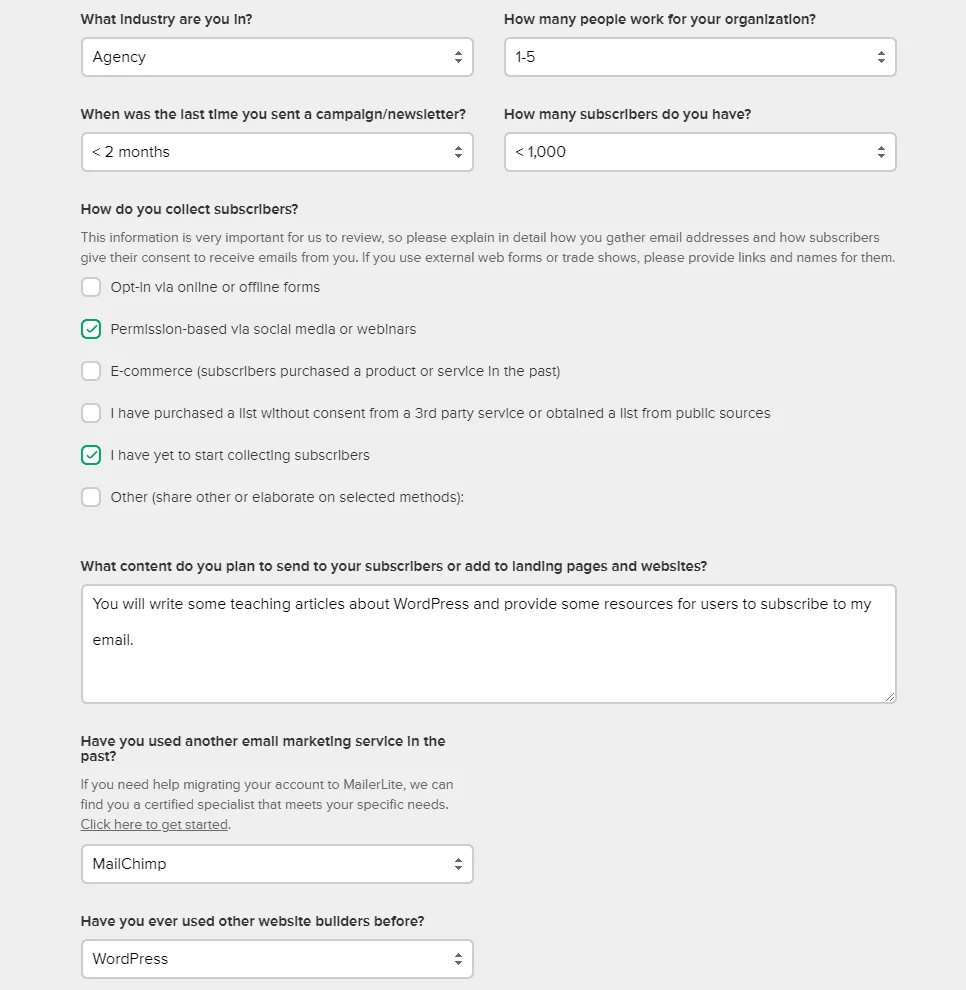Follow the Click here to get started link
The width and height of the screenshot is (966, 990).
[x=154, y=824]
